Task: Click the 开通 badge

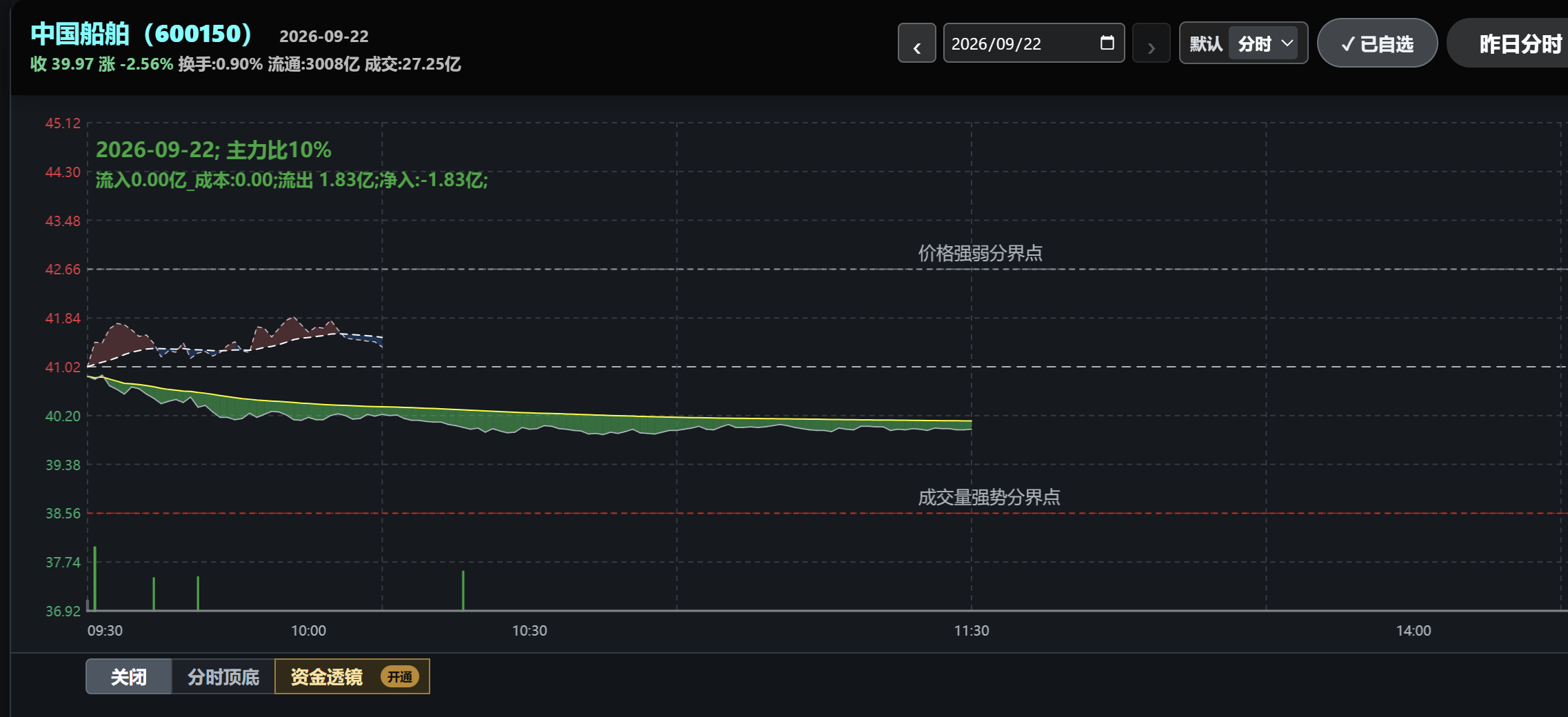Action: click(400, 676)
